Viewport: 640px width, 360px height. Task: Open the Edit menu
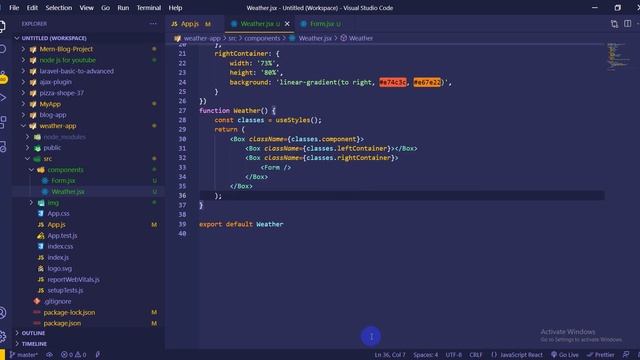click(x=32, y=8)
